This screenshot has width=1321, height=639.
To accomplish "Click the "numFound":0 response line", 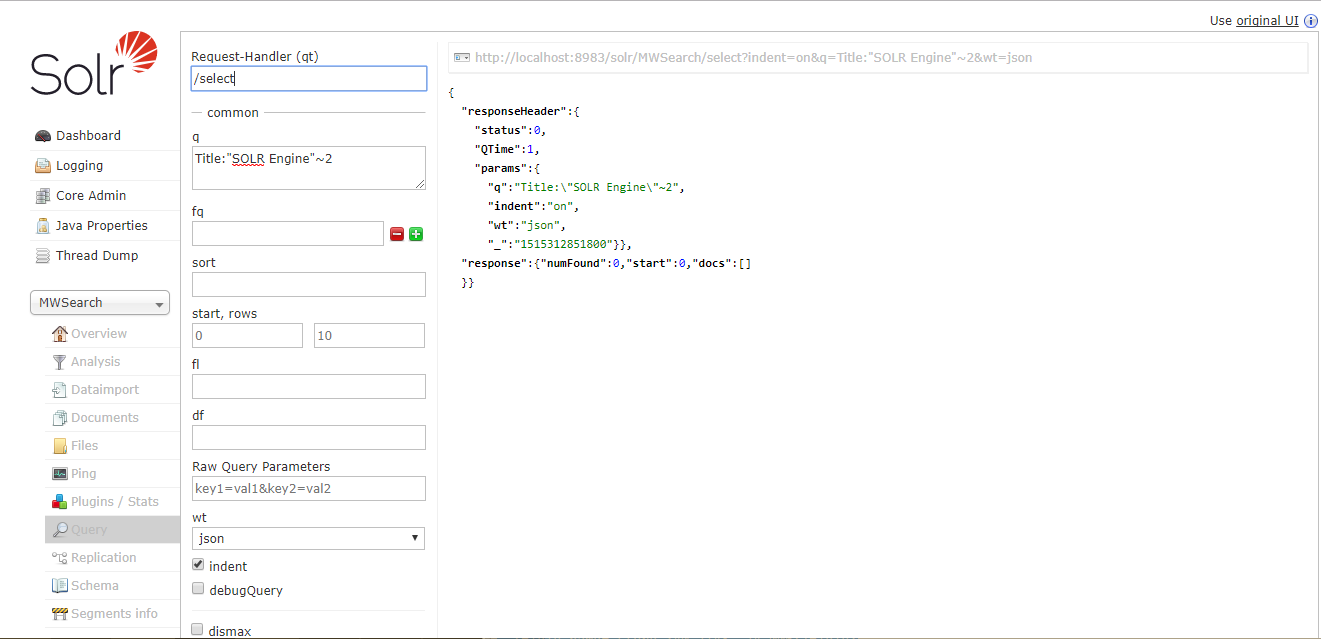I will point(606,263).
